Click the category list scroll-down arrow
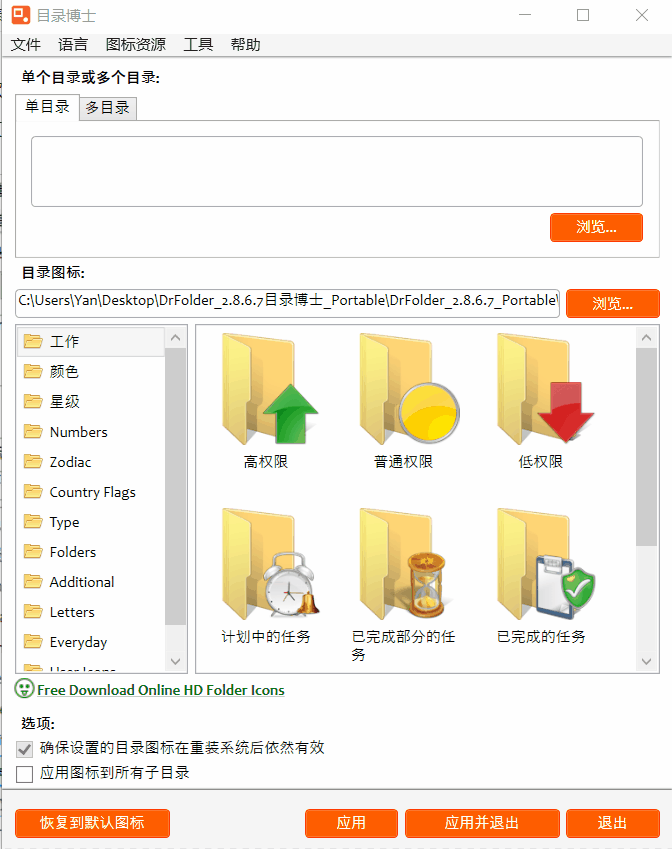The height and width of the screenshot is (849, 672). (x=175, y=661)
